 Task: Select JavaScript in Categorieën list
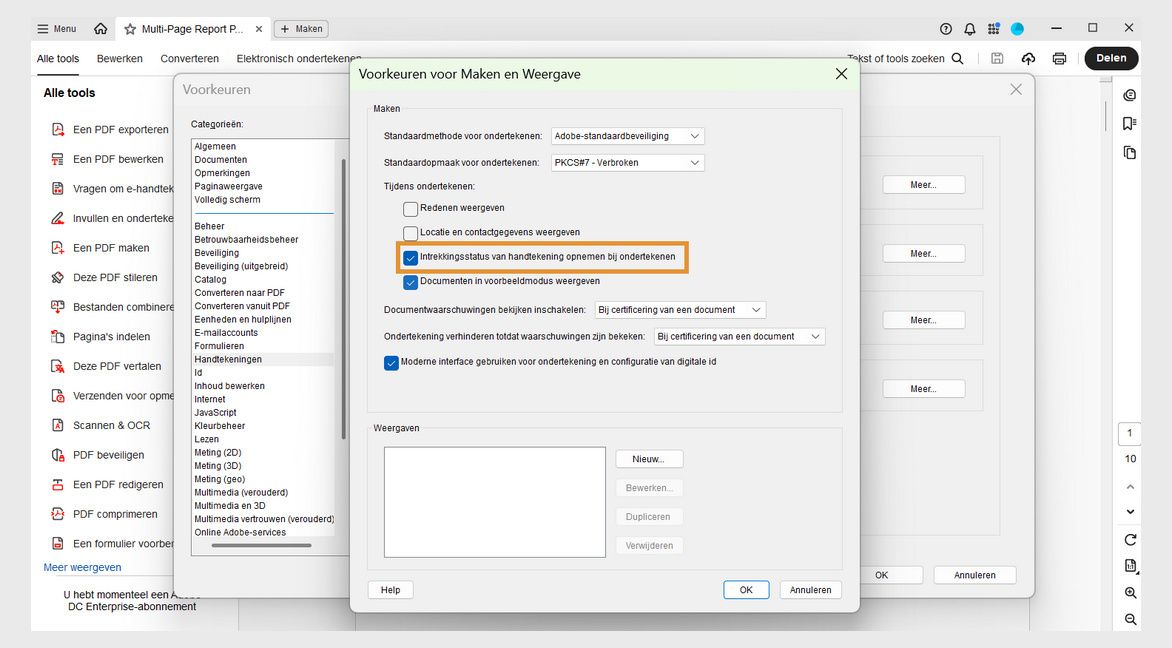pos(215,413)
